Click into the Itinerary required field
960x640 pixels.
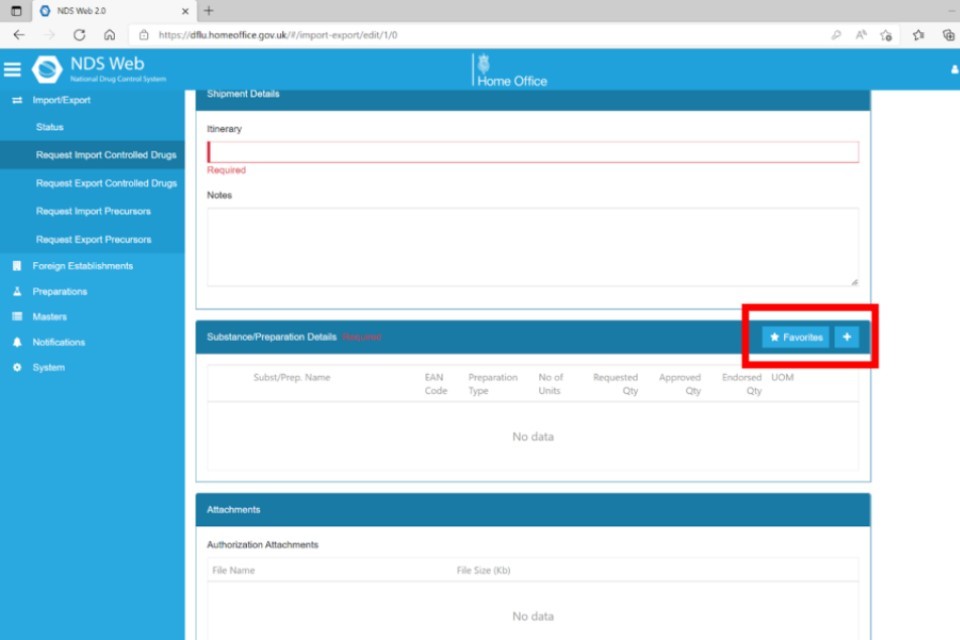tap(532, 152)
